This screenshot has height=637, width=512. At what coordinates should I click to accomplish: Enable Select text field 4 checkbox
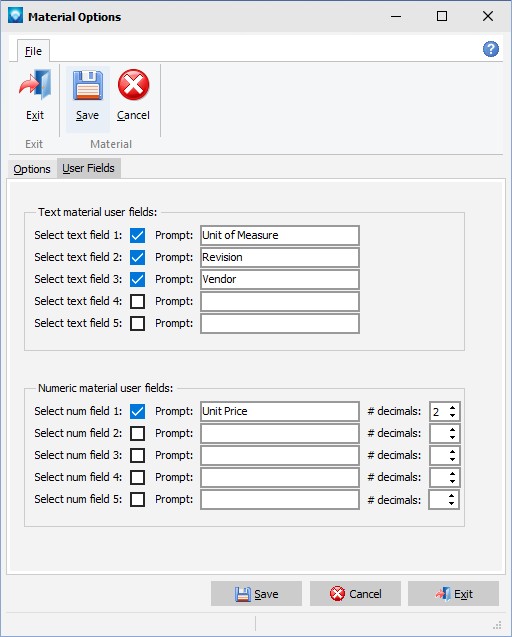(x=137, y=301)
